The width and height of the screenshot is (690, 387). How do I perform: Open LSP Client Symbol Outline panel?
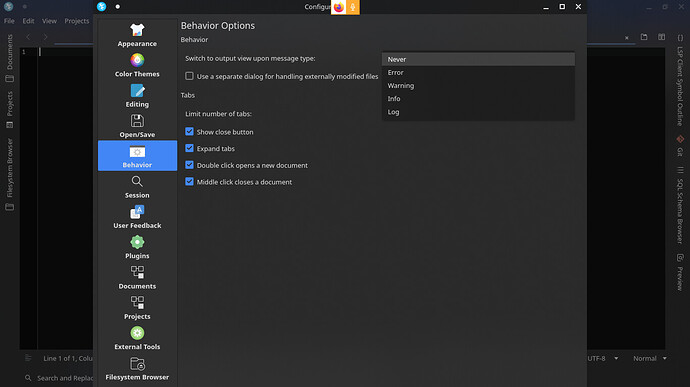(x=680, y=81)
